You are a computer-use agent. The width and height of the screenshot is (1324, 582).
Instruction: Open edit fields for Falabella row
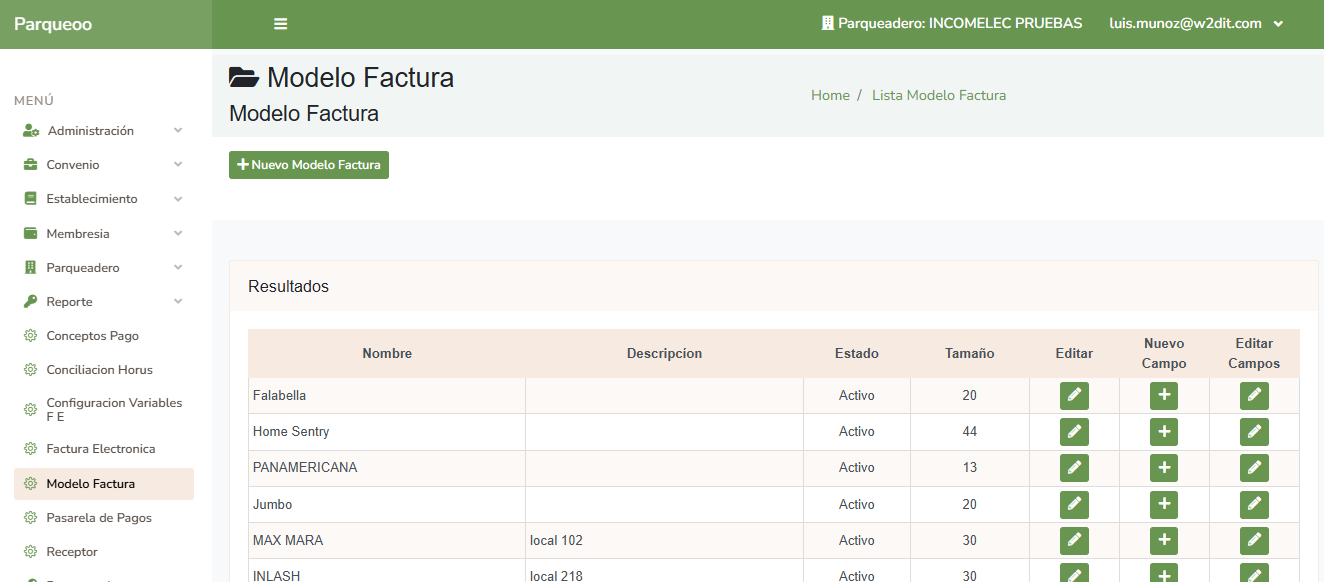coord(1253,396)
